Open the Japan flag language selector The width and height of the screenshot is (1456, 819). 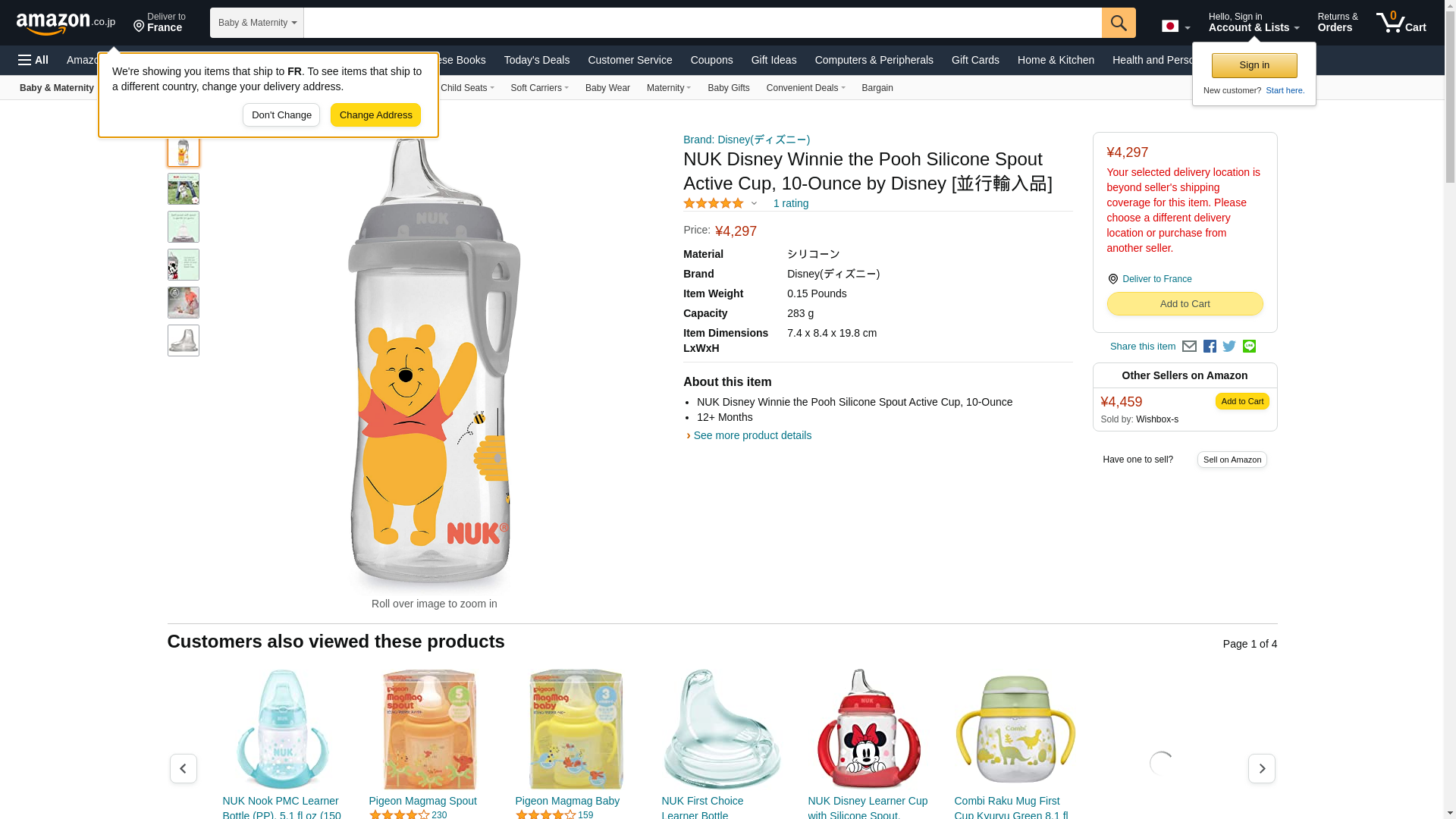1175,27
